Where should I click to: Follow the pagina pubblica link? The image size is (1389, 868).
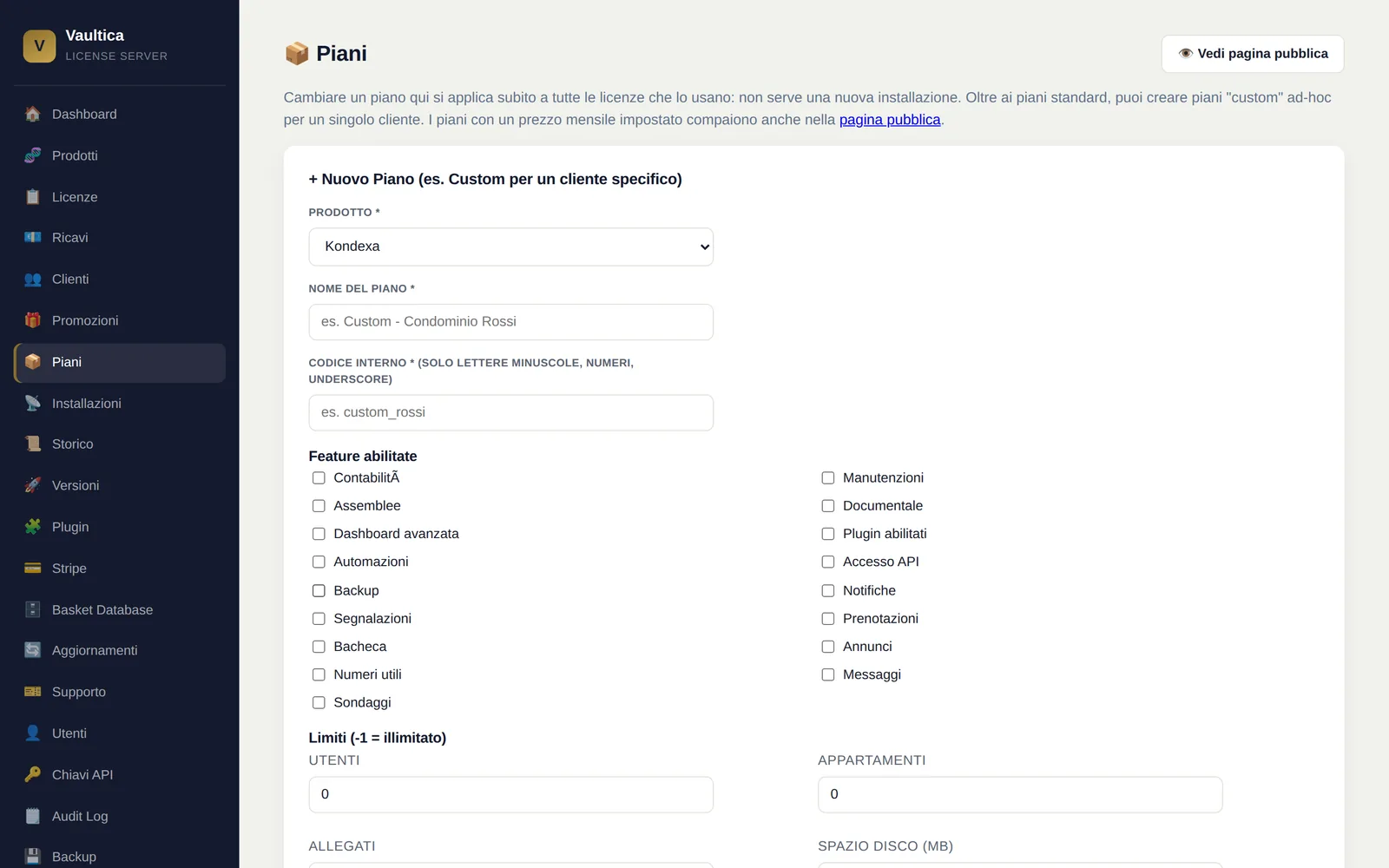[890, 120]
